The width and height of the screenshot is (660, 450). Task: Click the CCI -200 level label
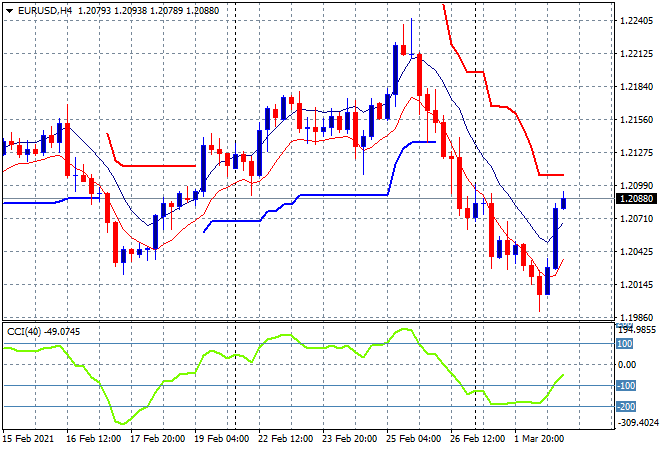click(x=626, y=407)
